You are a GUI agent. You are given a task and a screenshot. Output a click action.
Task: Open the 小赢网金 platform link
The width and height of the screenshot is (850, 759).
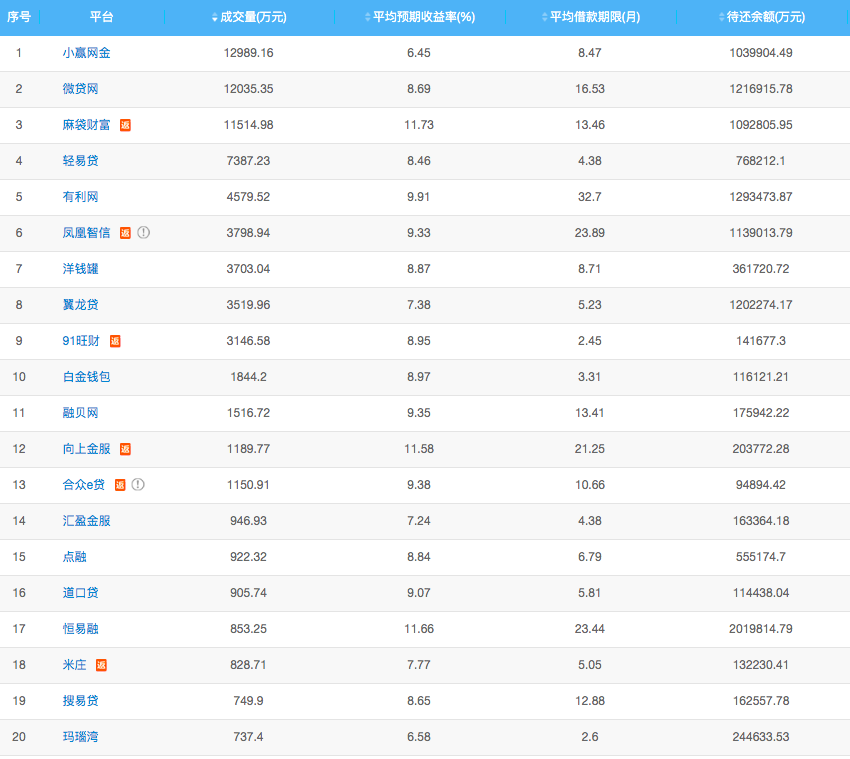(87, 53)
